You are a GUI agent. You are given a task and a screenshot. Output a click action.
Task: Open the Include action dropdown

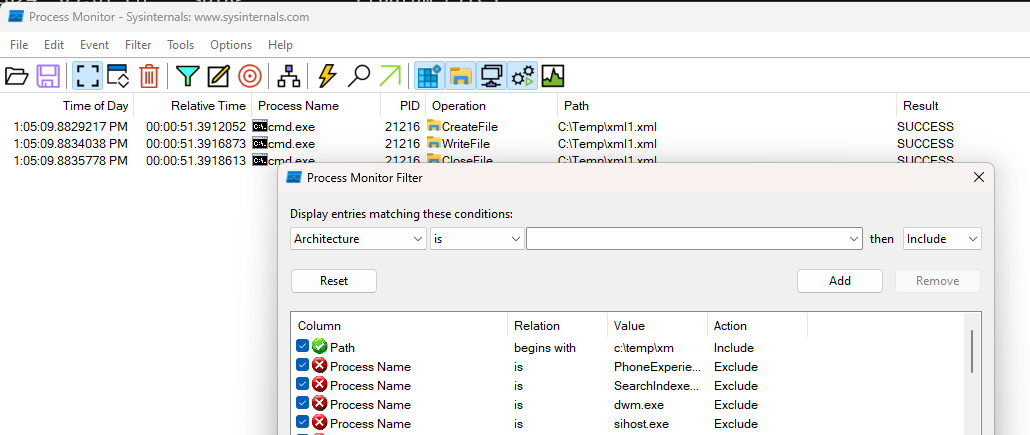pyautogui.click(x=943, y=239)
